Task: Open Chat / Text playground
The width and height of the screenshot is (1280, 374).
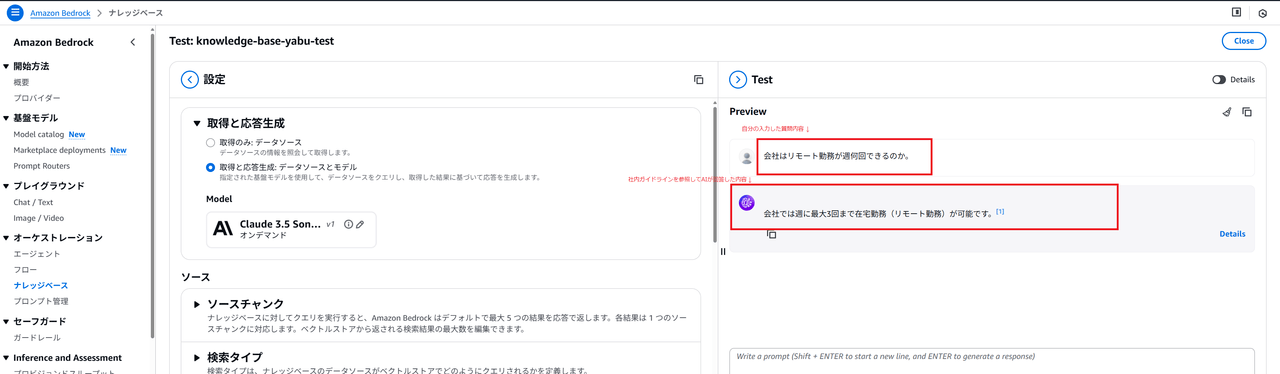Action: point(33,202)
